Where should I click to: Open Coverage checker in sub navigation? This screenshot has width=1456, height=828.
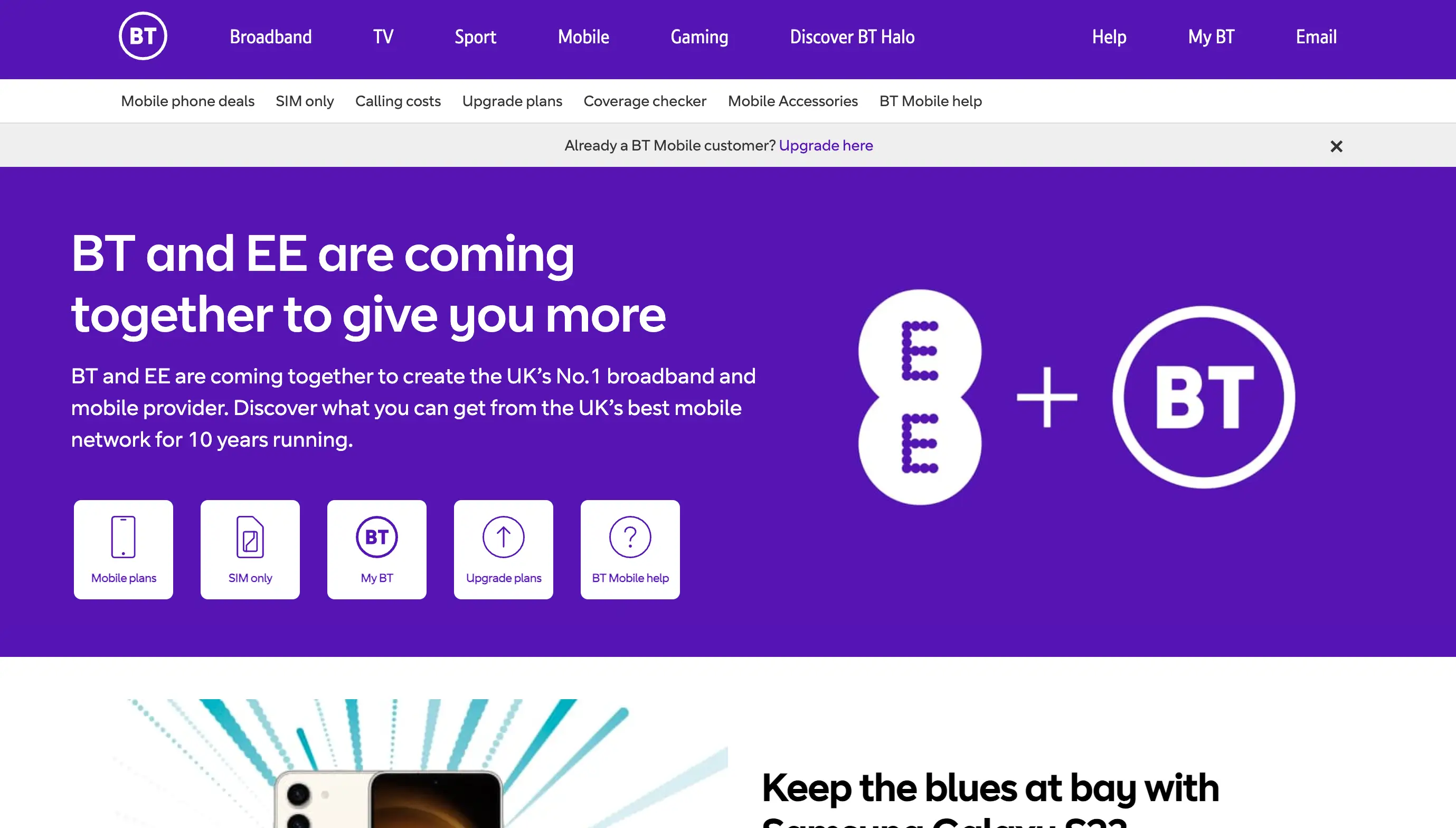[645, 101]
